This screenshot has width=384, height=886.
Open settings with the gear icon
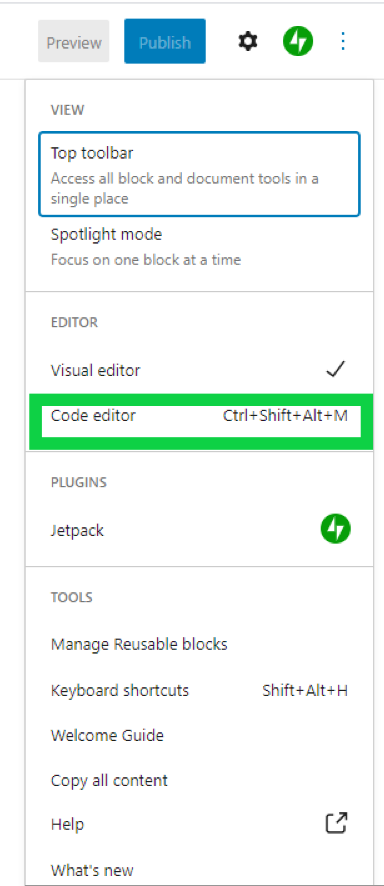point(247,42)
